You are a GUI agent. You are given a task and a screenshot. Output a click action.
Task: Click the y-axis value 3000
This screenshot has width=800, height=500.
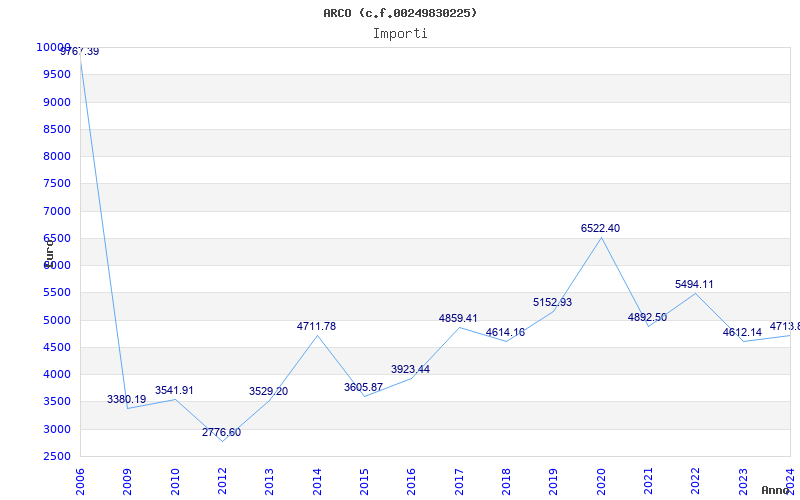tap(57, 429)
